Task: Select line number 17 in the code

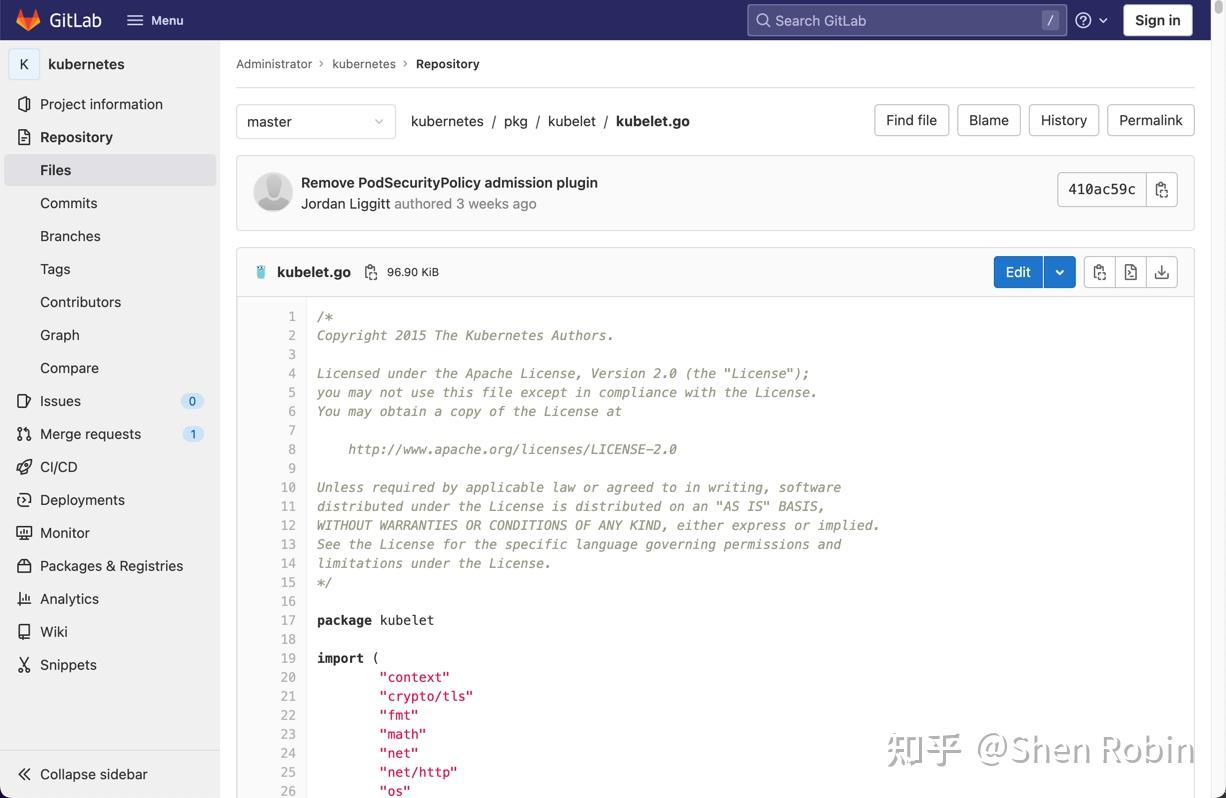Action: tap(288, 620)
